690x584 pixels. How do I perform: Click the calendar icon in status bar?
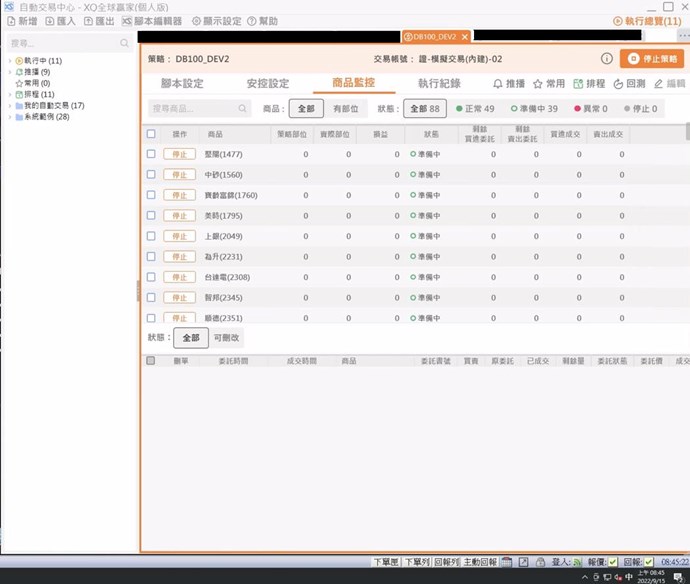tap(506, 562)
